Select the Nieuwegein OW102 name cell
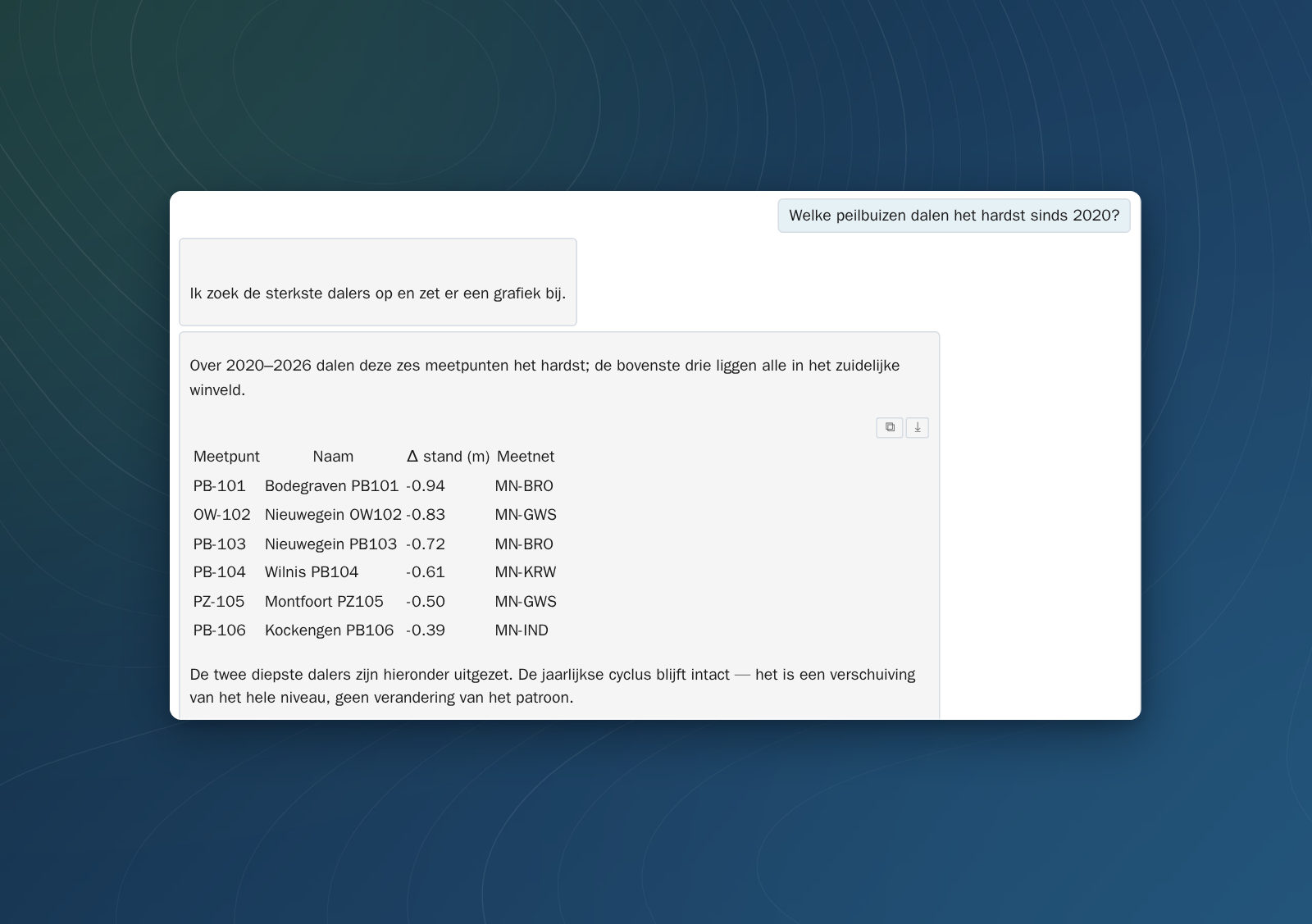 (333, 515)
